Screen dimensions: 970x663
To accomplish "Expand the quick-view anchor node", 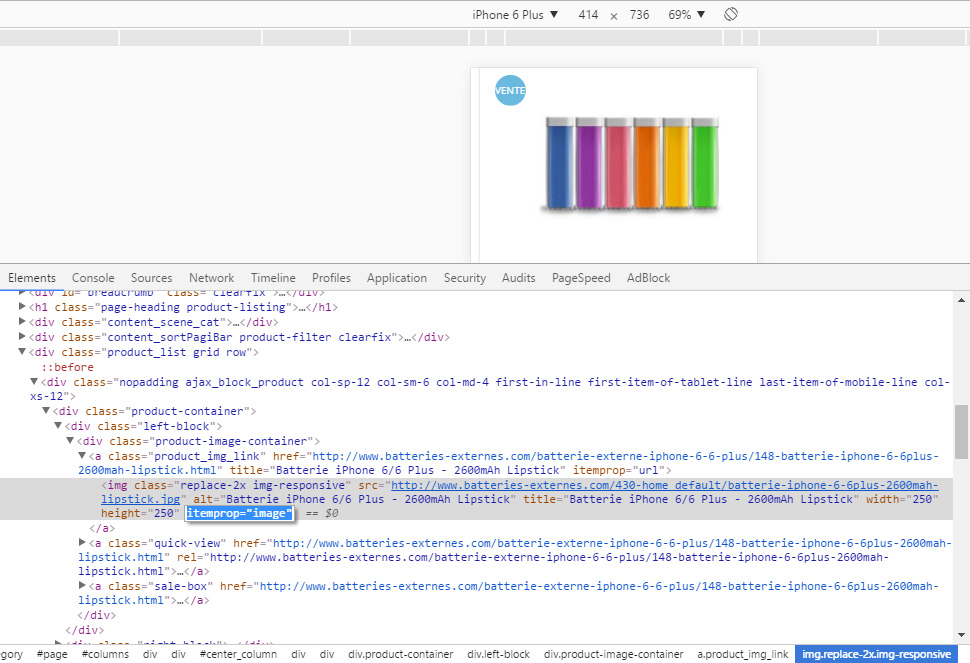I will [82, 542].
